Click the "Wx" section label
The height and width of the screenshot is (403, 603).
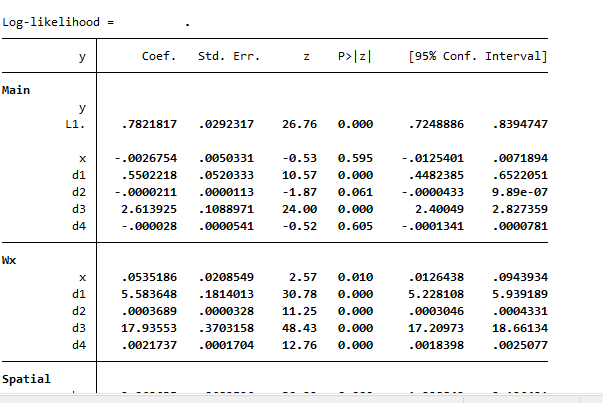pyautogui.click(x=9, y=260)
